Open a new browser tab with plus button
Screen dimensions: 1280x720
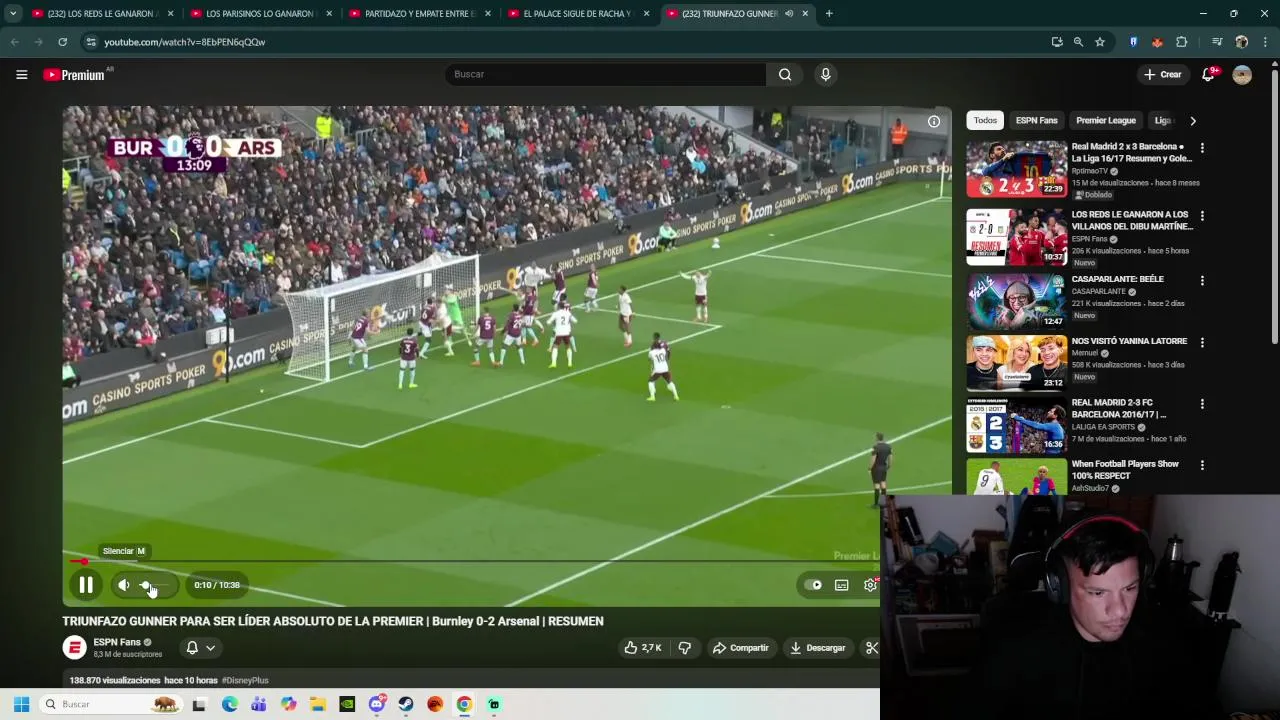point(829,14)
